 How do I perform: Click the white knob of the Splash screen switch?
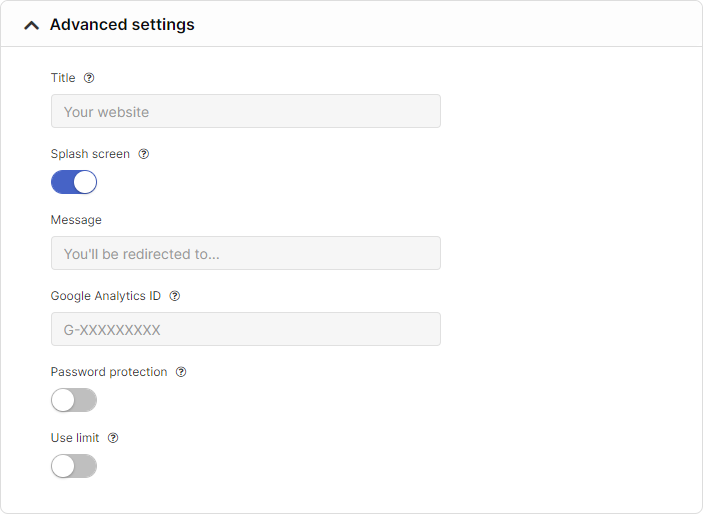click(x=85, y=182)
